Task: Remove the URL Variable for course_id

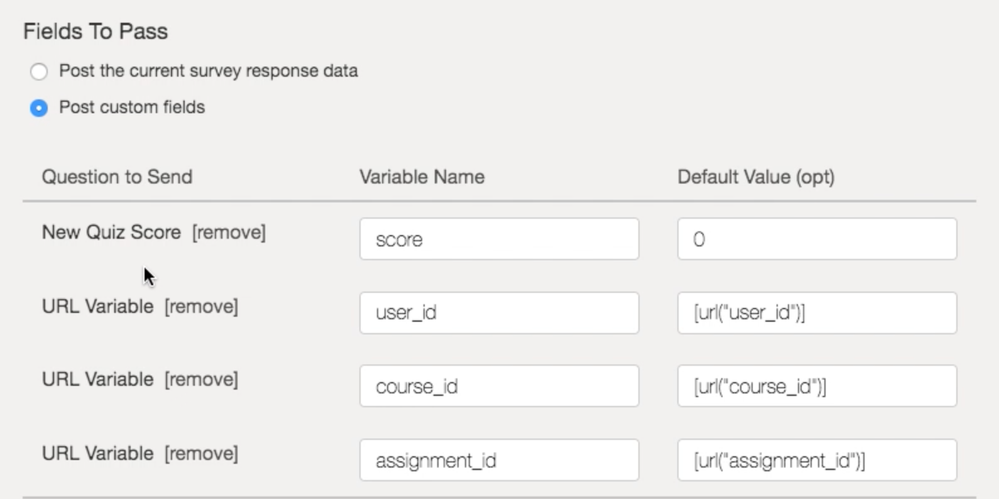Action: tap(201, 380)
